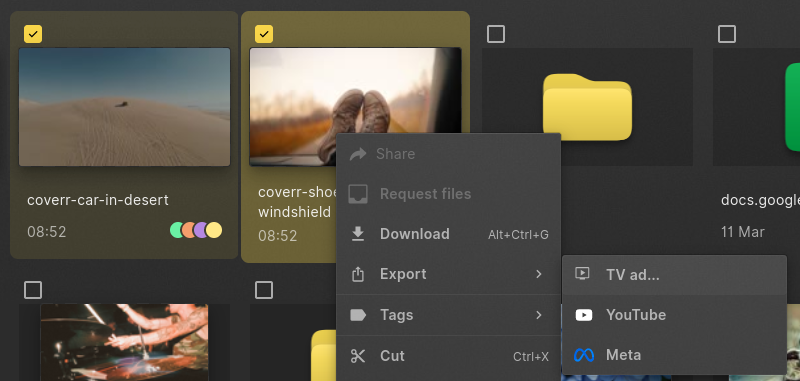Expand the Tags submenu arrow
The image size is (800, 381).
pos(538,315)
